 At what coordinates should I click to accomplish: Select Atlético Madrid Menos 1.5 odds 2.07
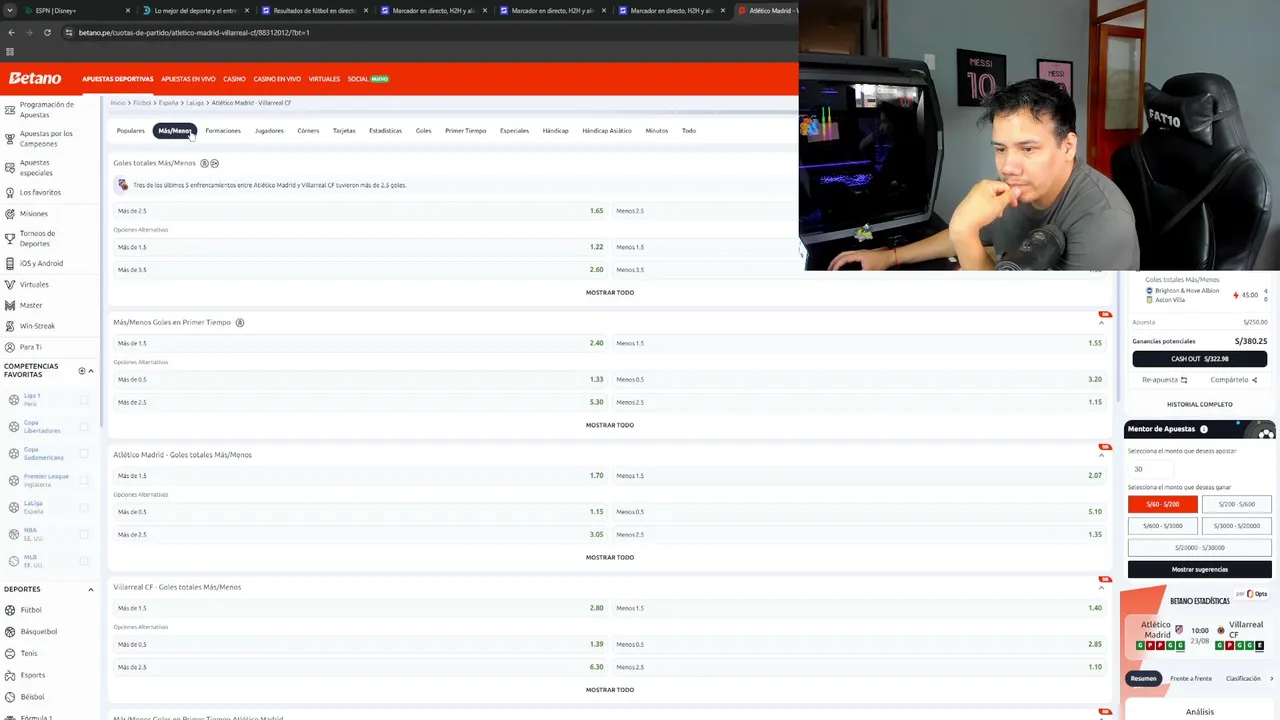coord(858,476)
